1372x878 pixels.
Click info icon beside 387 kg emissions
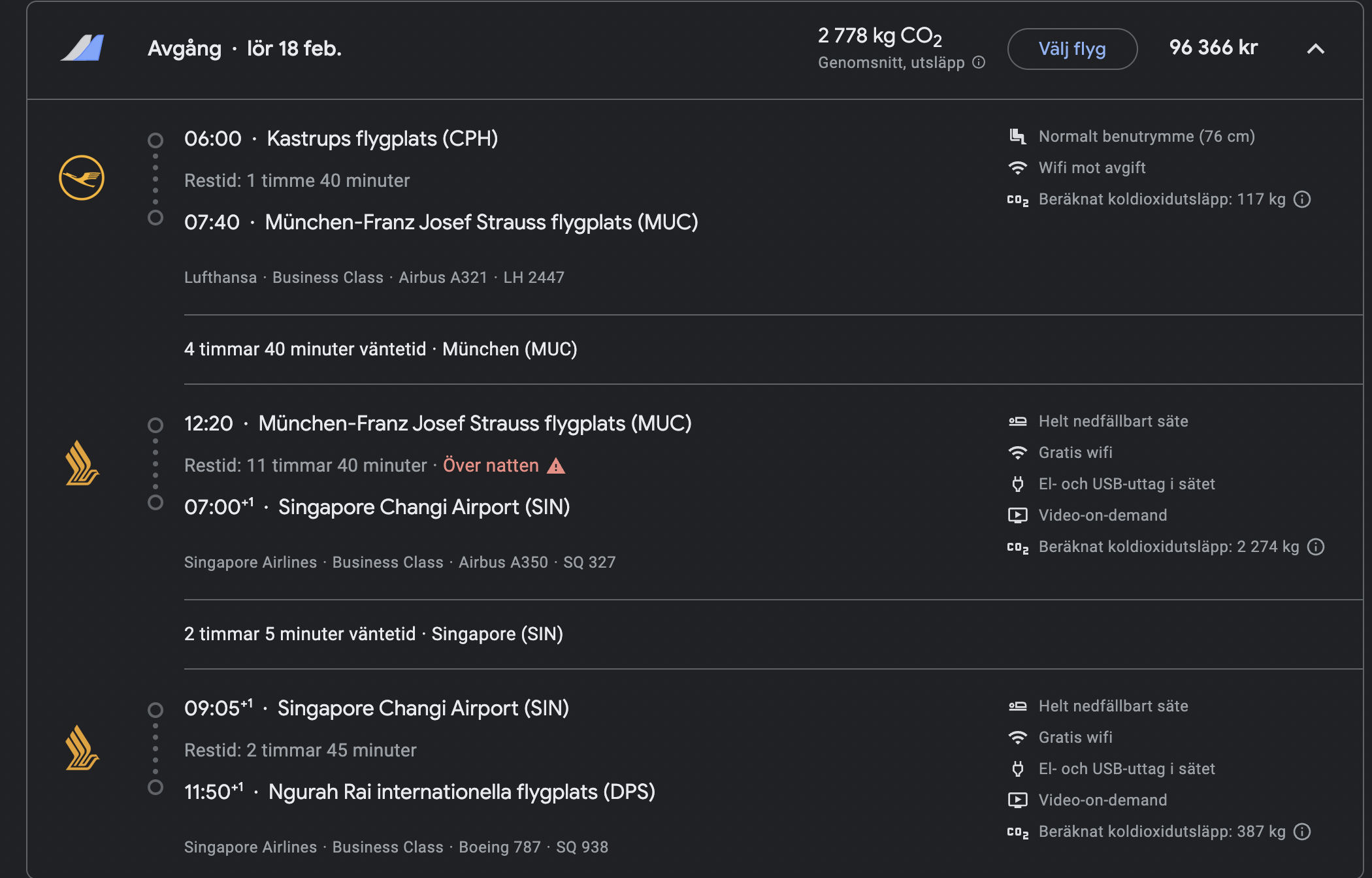(1302, 832)
